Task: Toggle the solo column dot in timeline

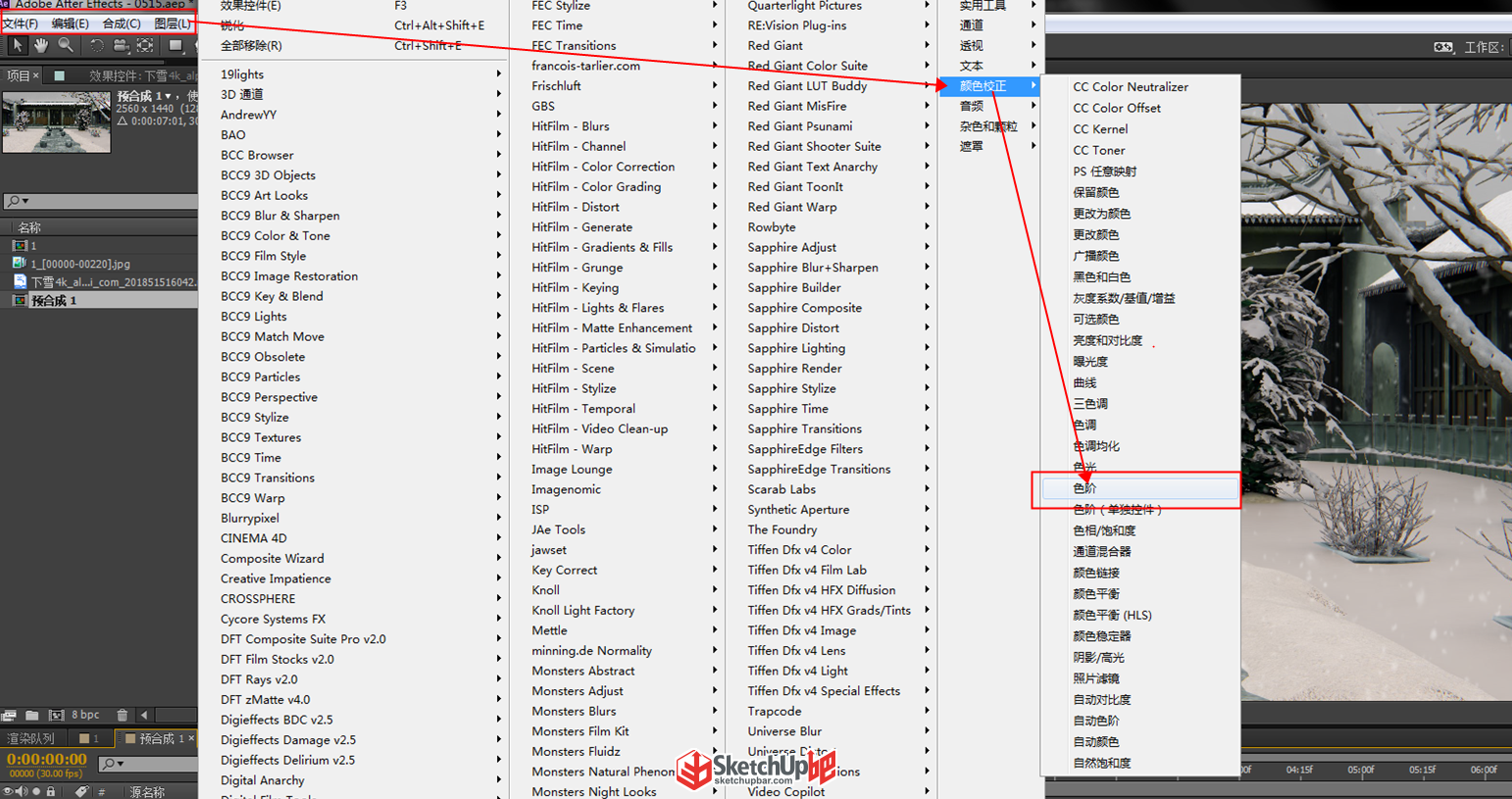Action: tap(36, 791)
